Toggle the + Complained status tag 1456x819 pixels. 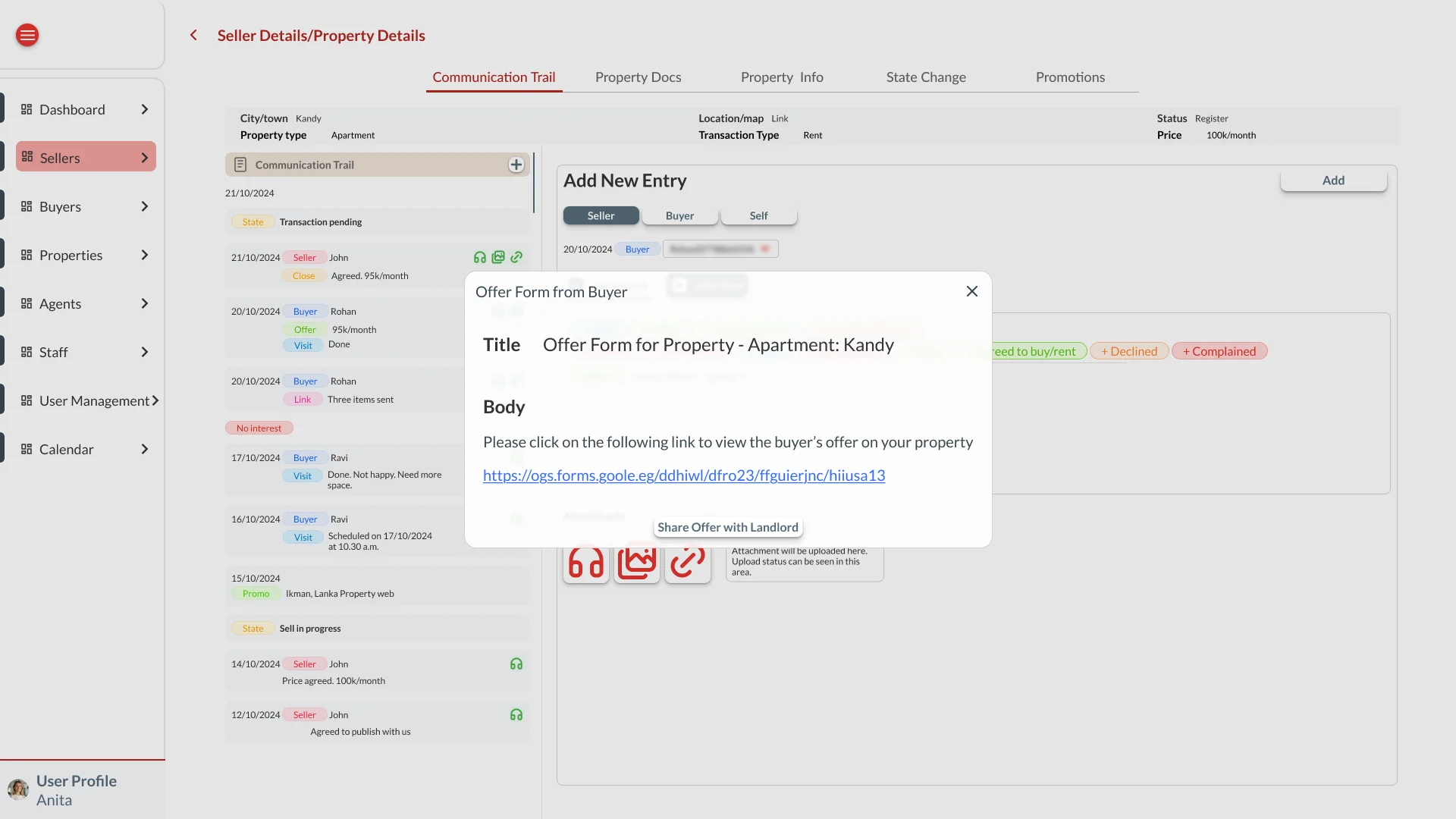[1219, 351]
